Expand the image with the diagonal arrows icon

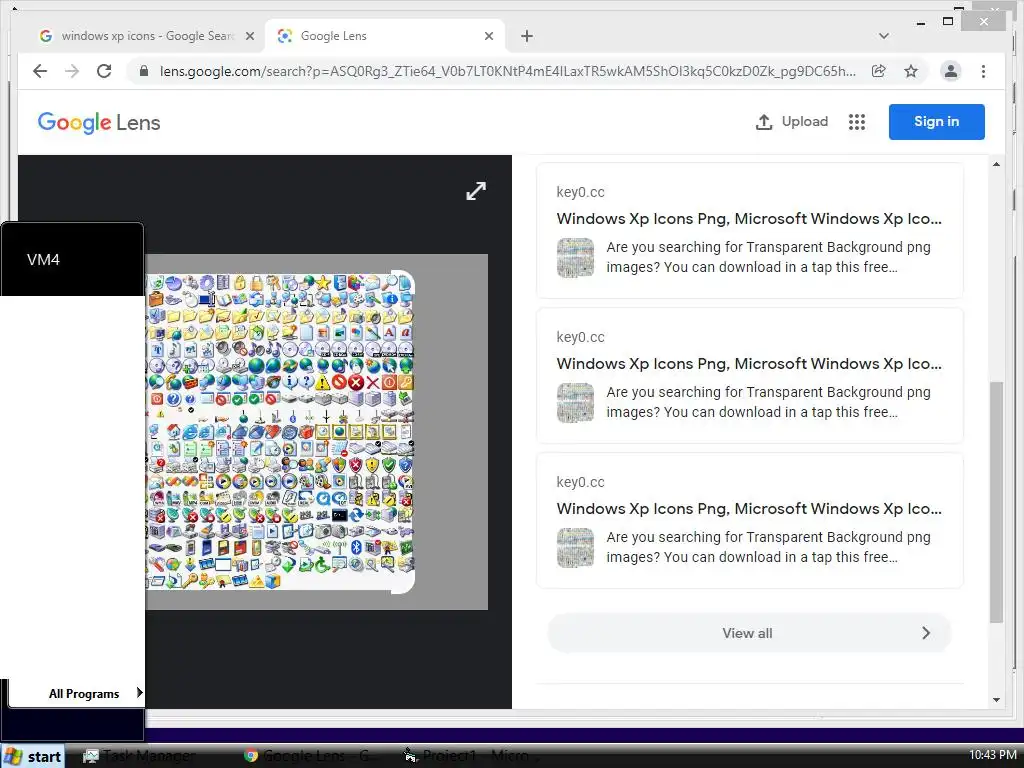point(476,191)
